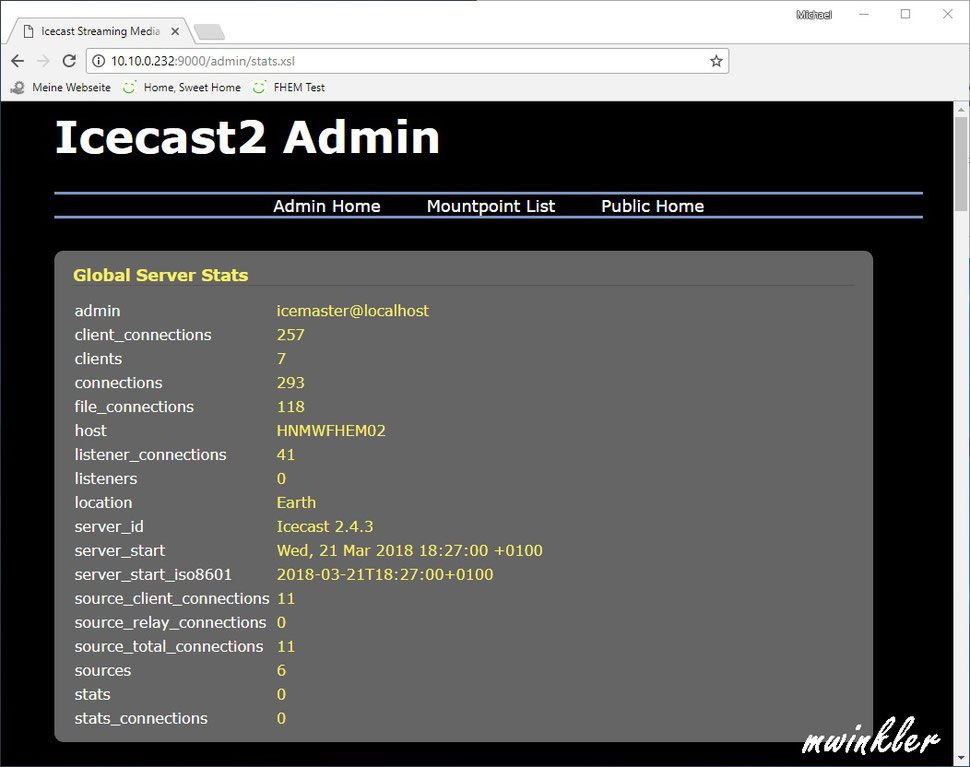Click the client_connections value 257
The height and width of the screenshot is (767, 970).
(290, 335)
